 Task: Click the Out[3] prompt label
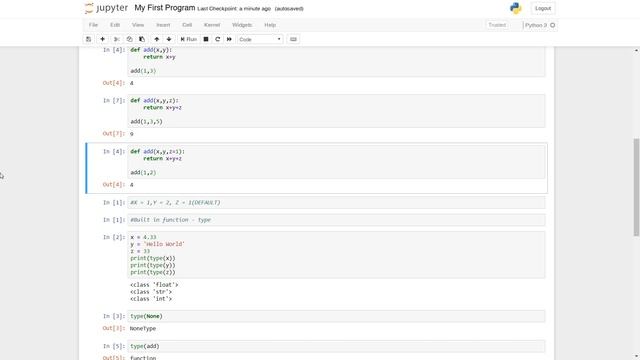pyautogui.click(x=114, y=329)
